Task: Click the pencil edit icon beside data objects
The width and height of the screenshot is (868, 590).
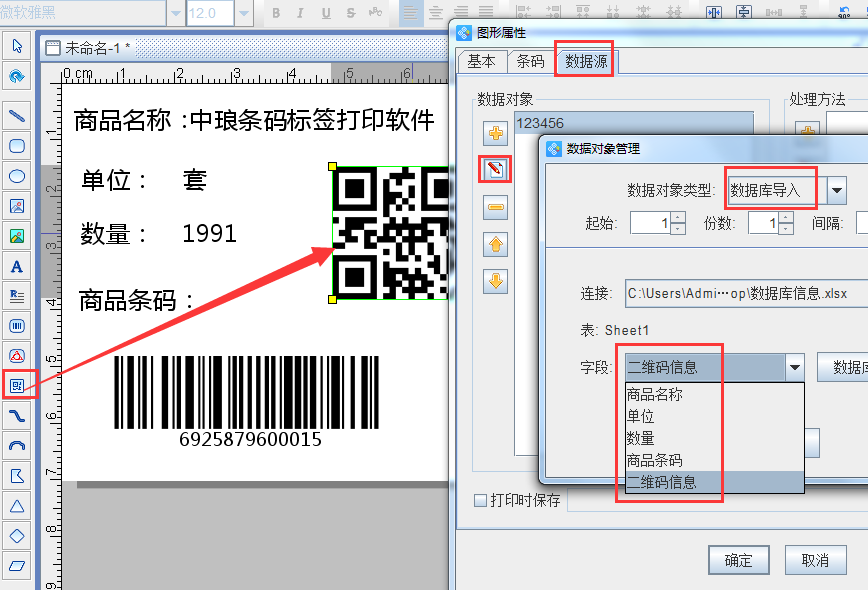Action: click(x=494, y=168)
